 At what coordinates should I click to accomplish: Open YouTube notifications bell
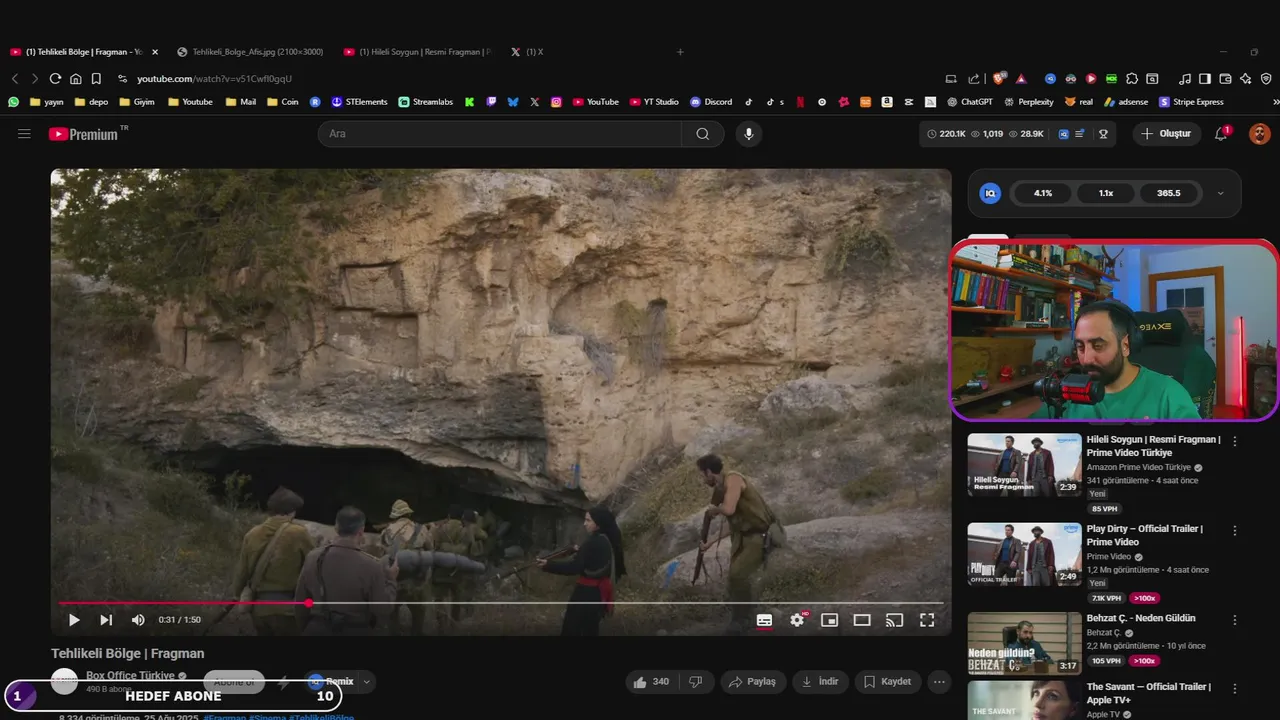(1221, 133)
